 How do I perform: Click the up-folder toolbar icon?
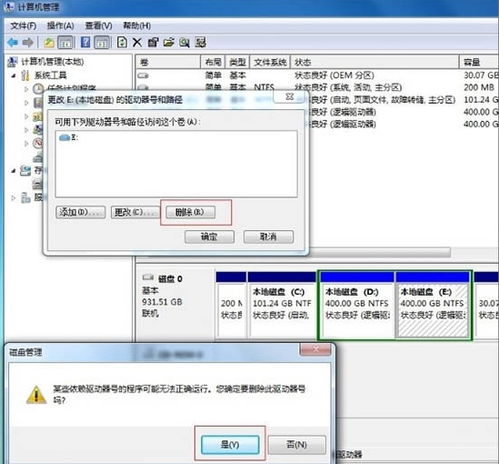pyautogui.click(x=49, y=42)
